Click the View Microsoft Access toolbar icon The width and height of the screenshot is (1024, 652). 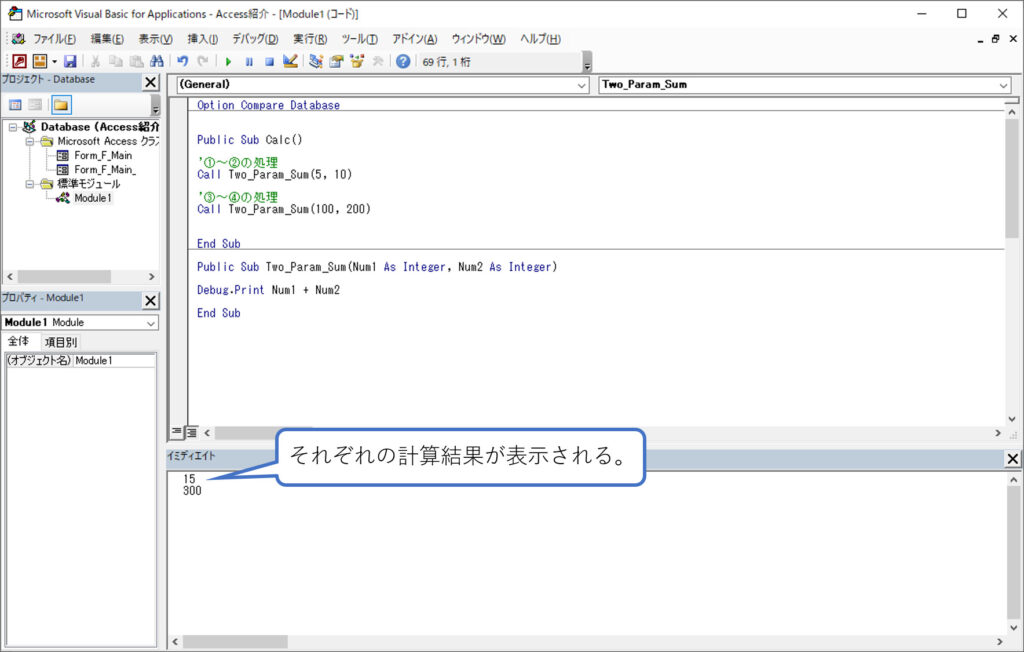[x=20, y=61]
